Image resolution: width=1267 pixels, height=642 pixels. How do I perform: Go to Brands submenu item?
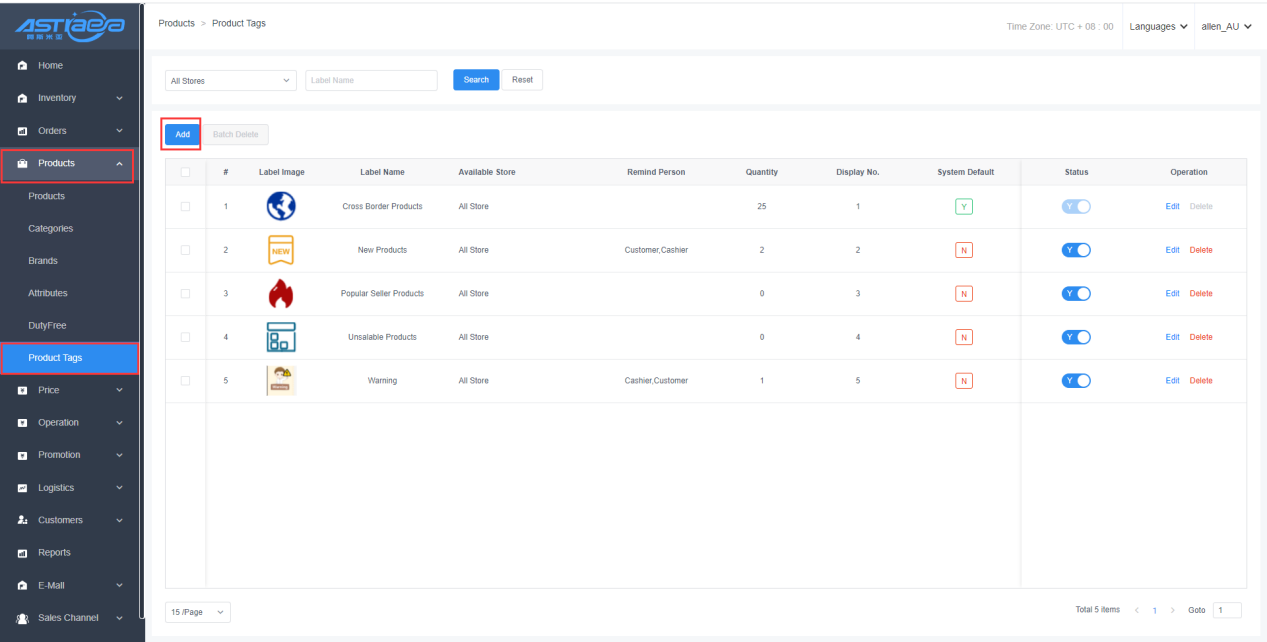(x=43, y=261)
